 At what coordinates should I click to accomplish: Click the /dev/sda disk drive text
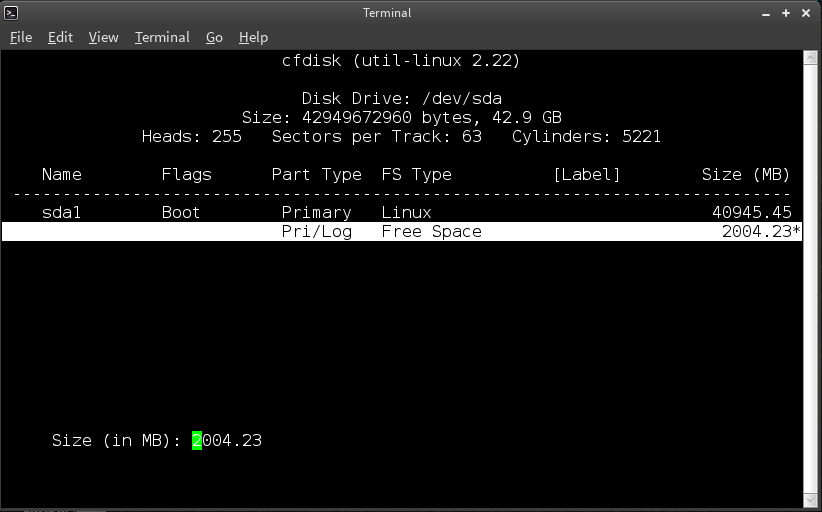tap(462, 99)
